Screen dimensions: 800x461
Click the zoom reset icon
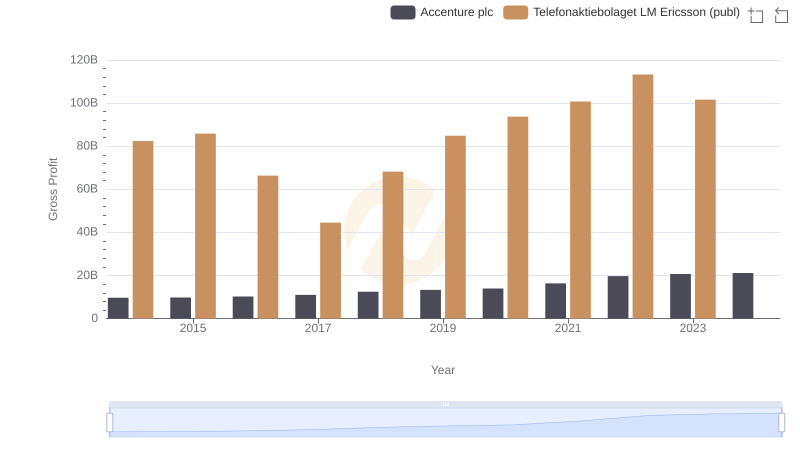(x=781, y=15)
